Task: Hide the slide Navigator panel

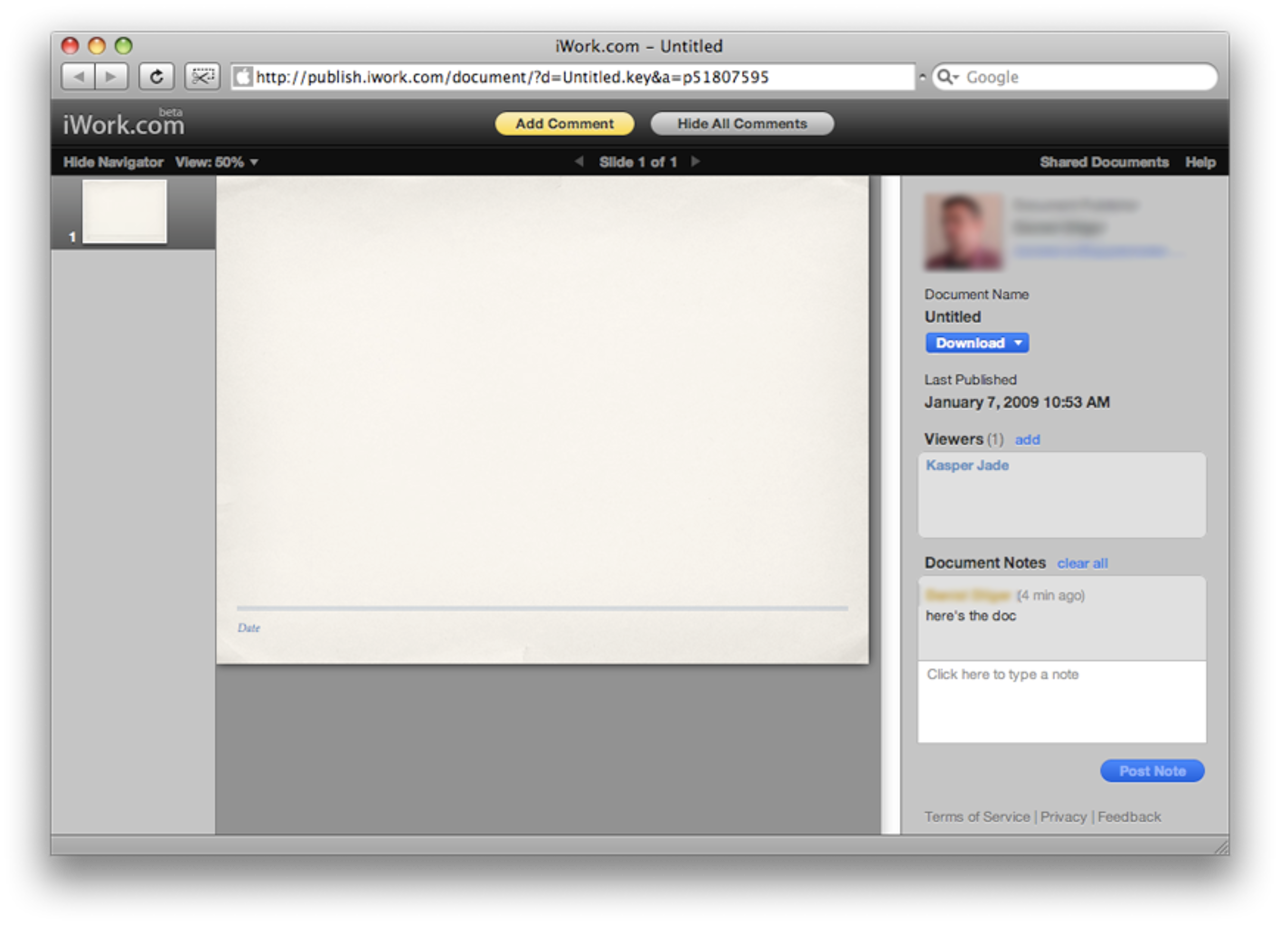Action: pos(112,161)
